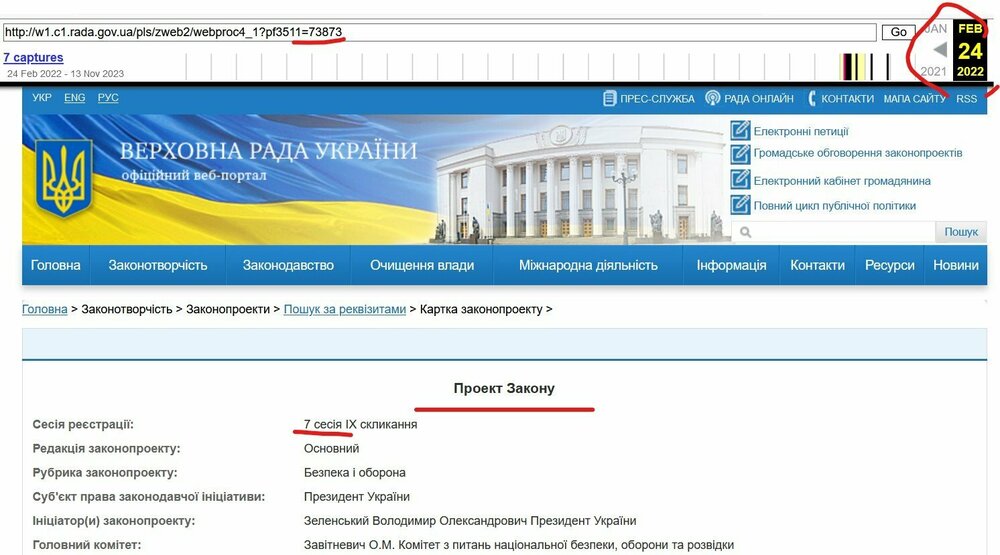Click the Повний цикл публічної політики icon
This screenshot has width=1000, height=555.
click(x=740, y=205)
